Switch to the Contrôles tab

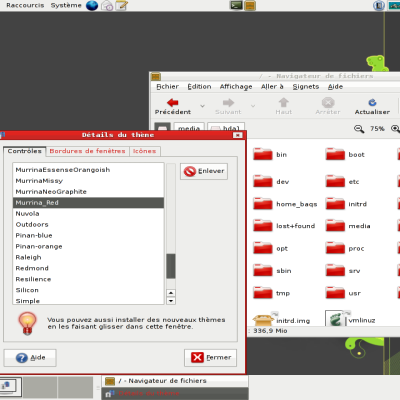[x=25, y=151]
